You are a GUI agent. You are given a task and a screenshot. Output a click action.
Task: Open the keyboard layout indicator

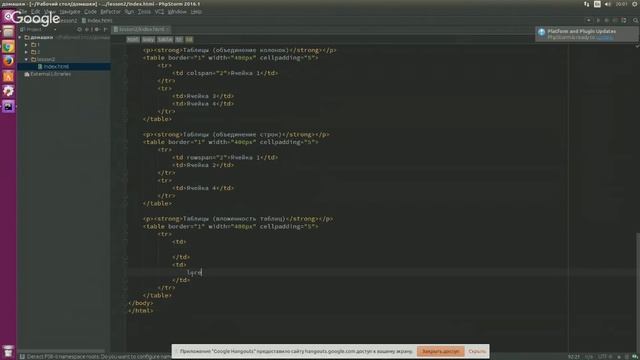[597, 4]
